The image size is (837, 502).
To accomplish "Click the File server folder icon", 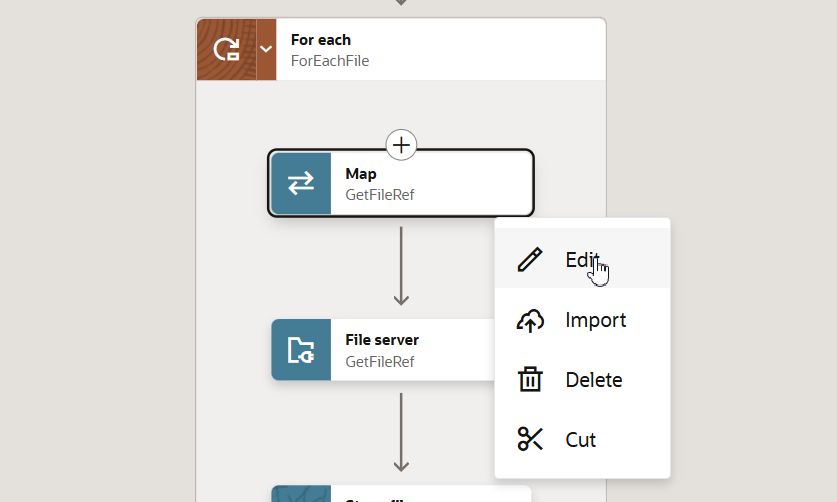I will (x=301, y=350).
